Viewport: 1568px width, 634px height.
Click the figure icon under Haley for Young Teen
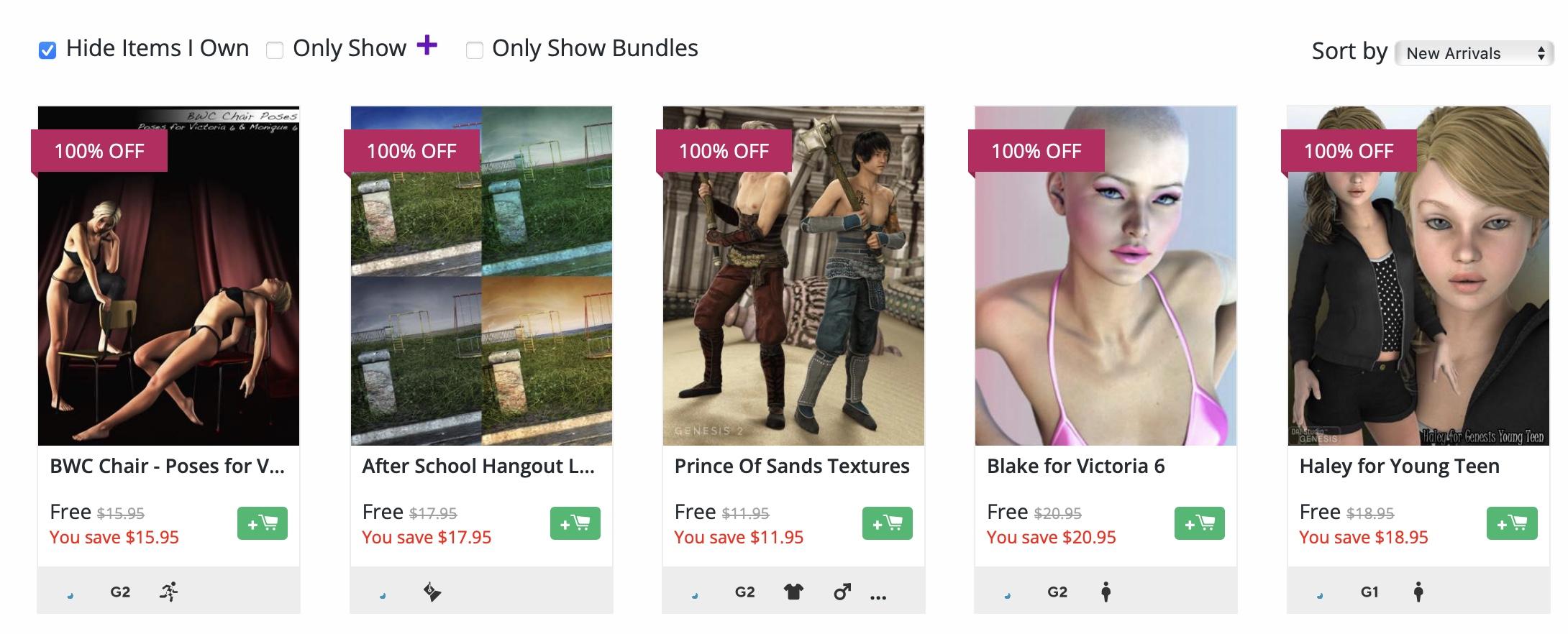tap(1418, 592)
